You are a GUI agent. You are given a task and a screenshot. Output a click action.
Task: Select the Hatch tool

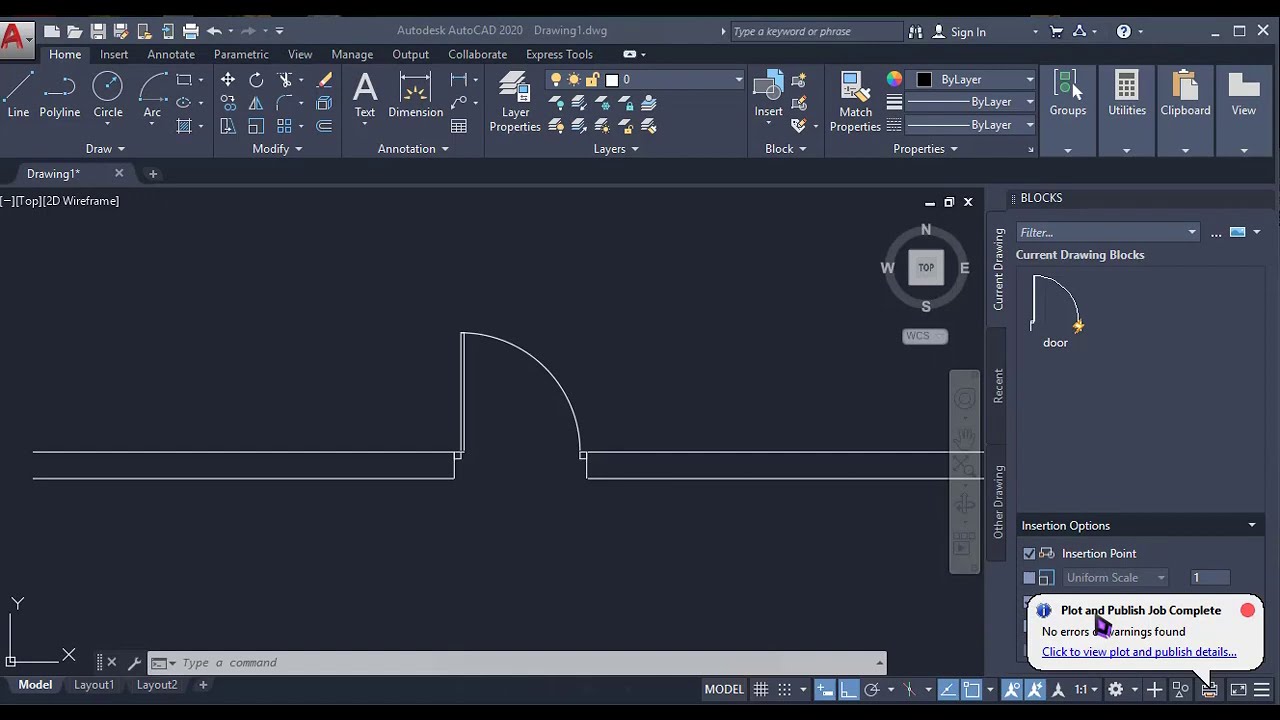(x=184, y=126)
